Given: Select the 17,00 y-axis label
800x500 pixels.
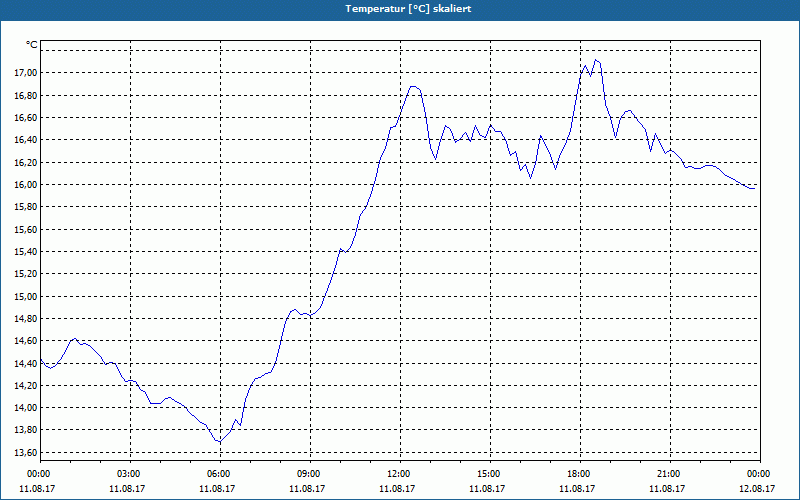Looking at the screenshot, I should point(26,73).
